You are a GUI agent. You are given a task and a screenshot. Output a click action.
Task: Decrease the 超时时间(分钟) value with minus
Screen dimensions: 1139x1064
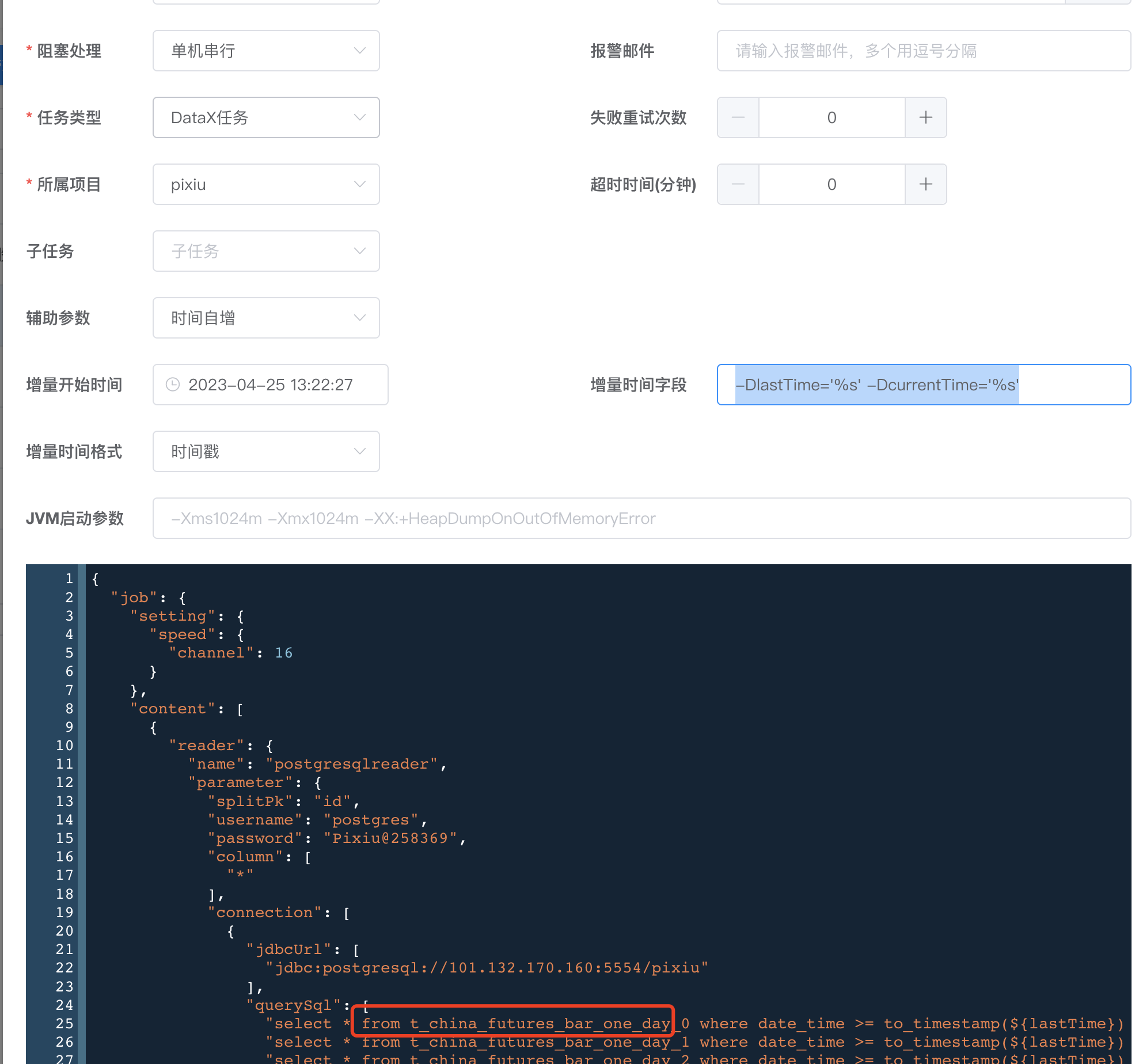pos(738,184)
